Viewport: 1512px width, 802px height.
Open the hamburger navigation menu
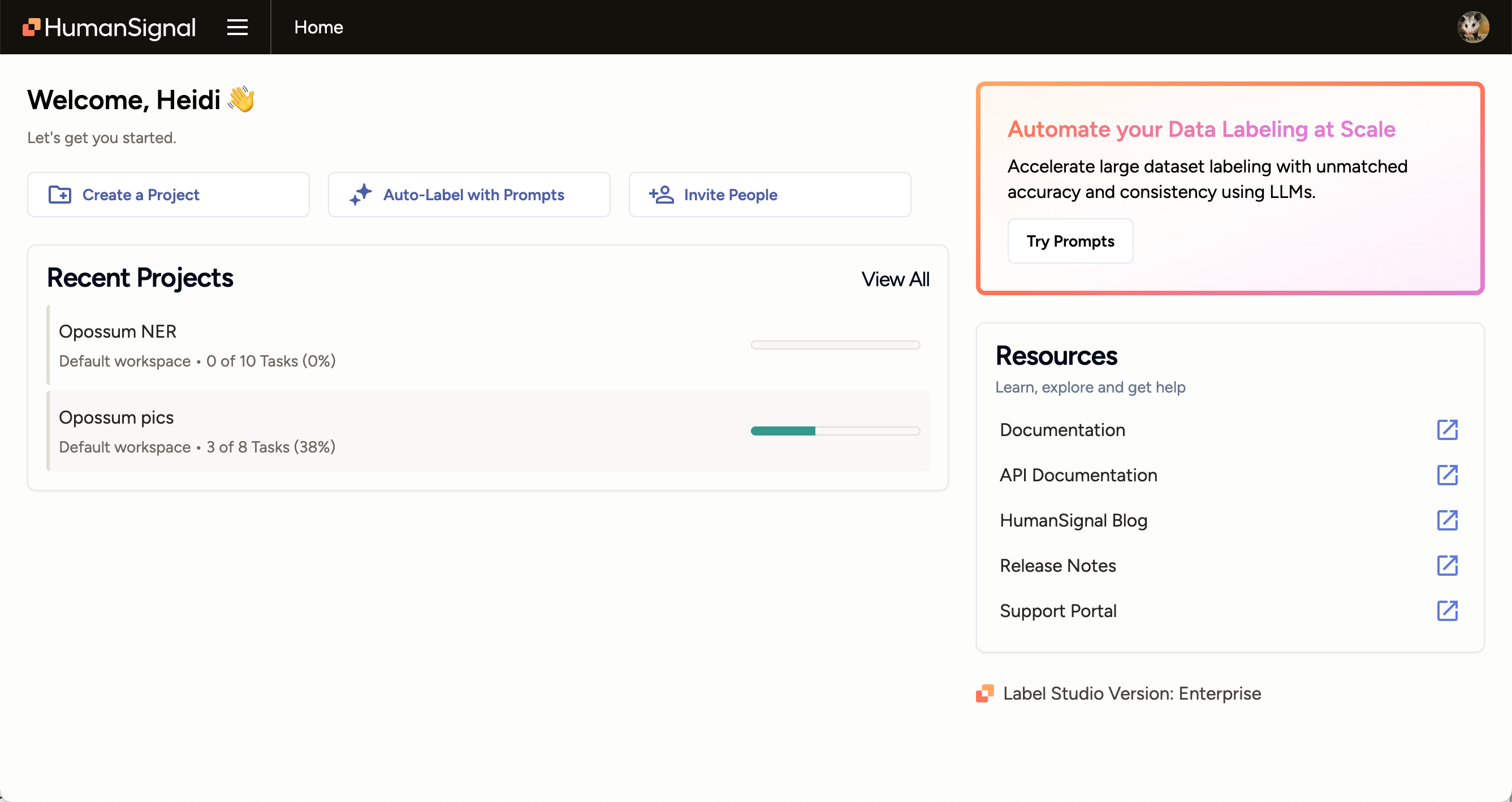click(237, 27)
